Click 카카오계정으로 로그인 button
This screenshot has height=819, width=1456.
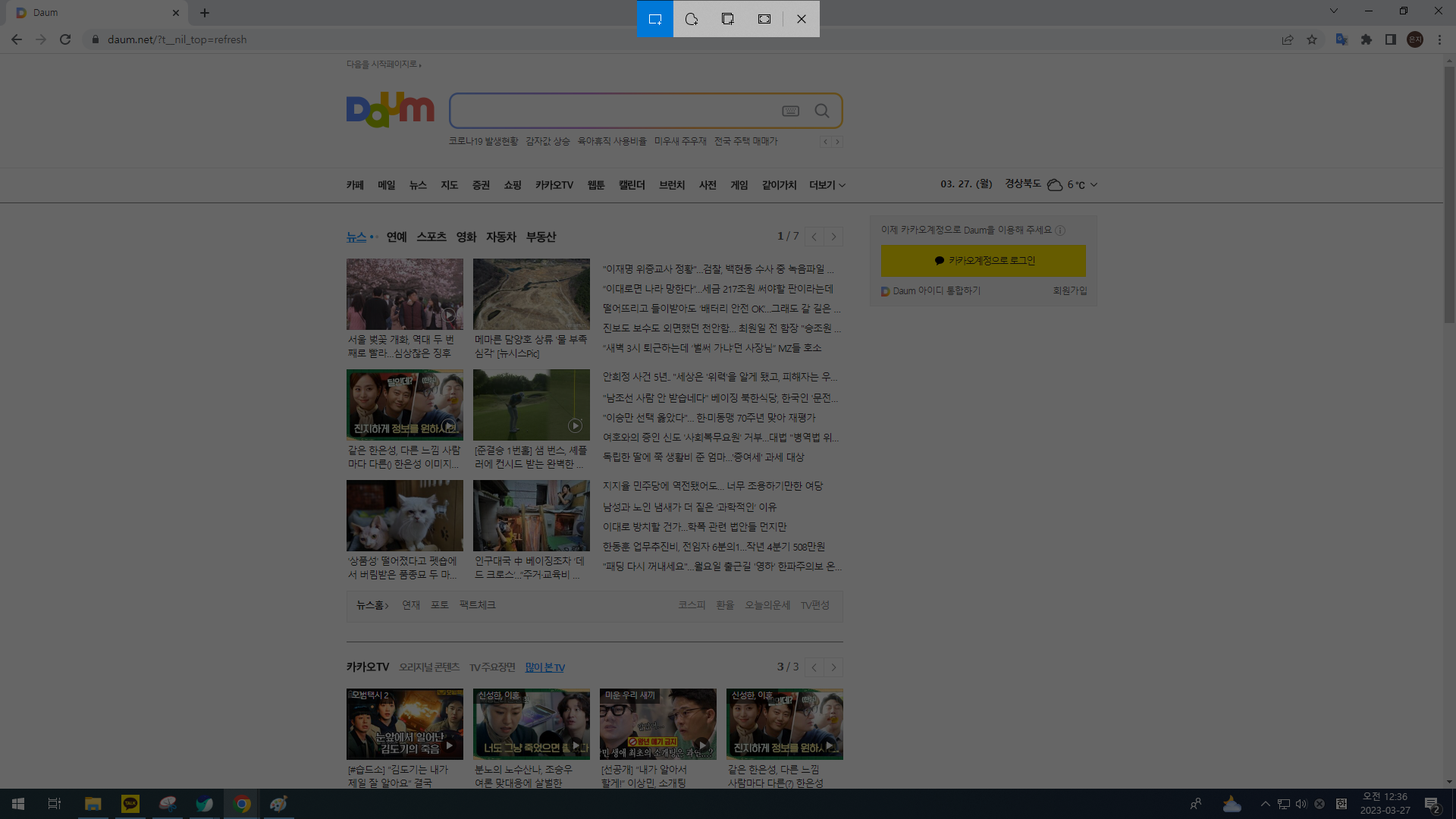[x=983, y=260]
